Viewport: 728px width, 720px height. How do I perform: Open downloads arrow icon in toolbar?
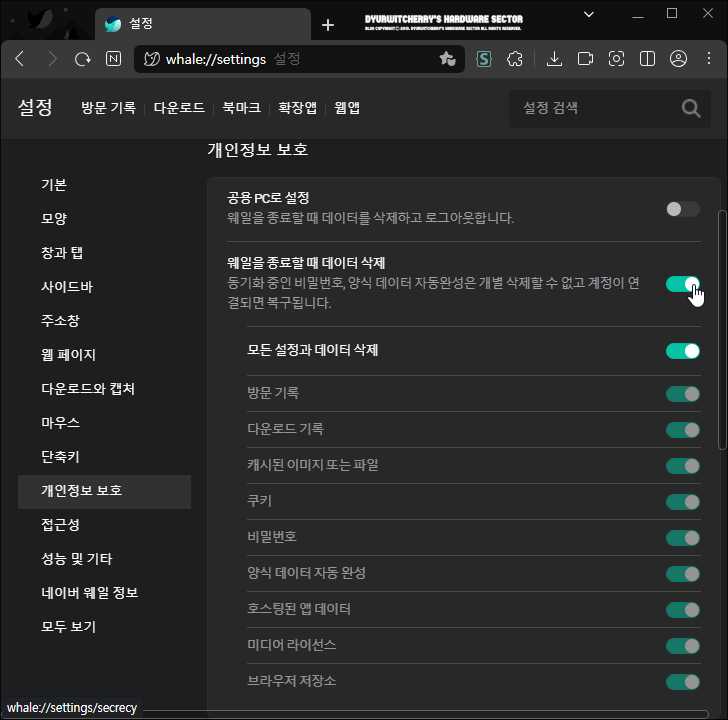point(554,59)
